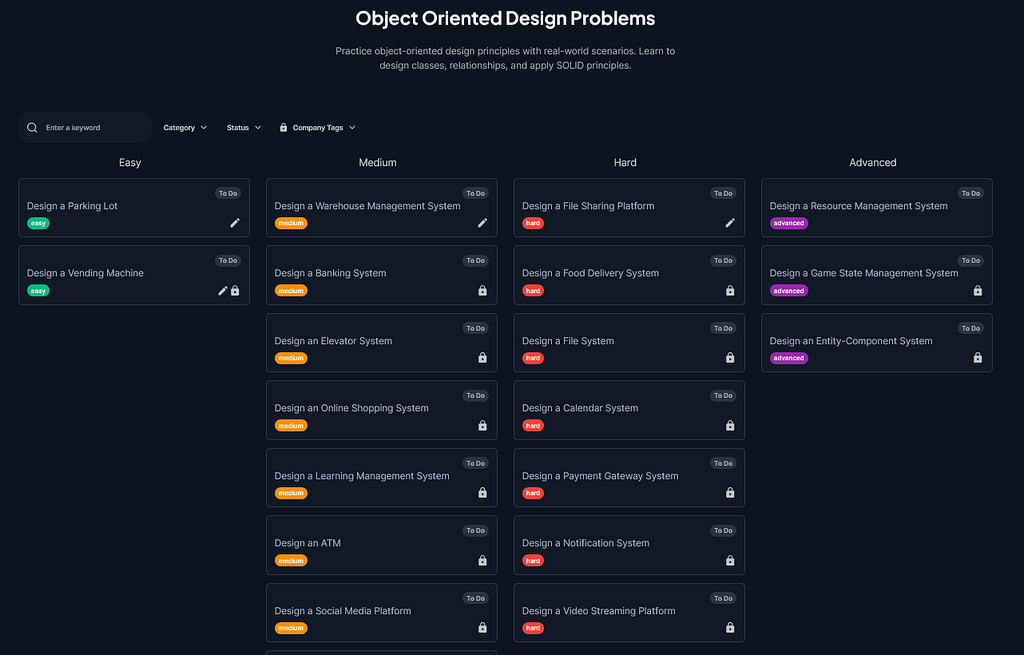Open the Design a Banking System problem

381,275
